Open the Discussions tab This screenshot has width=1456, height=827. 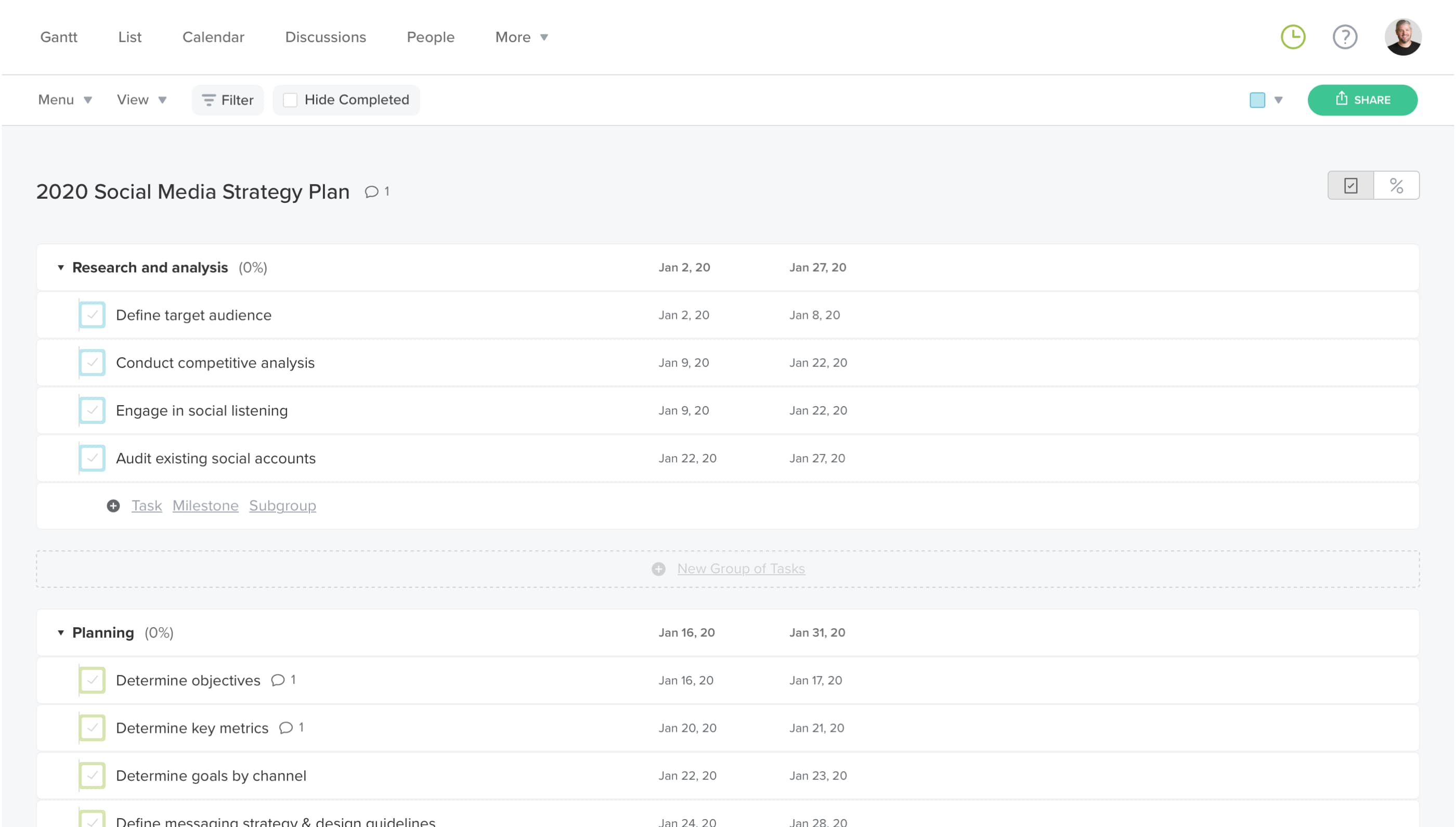pos(326,37)
